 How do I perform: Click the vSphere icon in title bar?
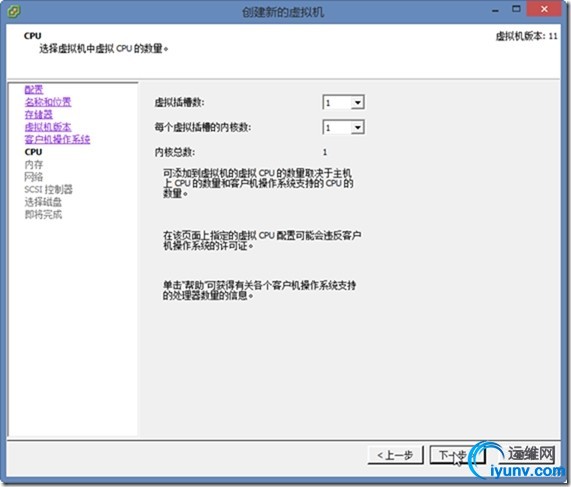tap(13, 11)
